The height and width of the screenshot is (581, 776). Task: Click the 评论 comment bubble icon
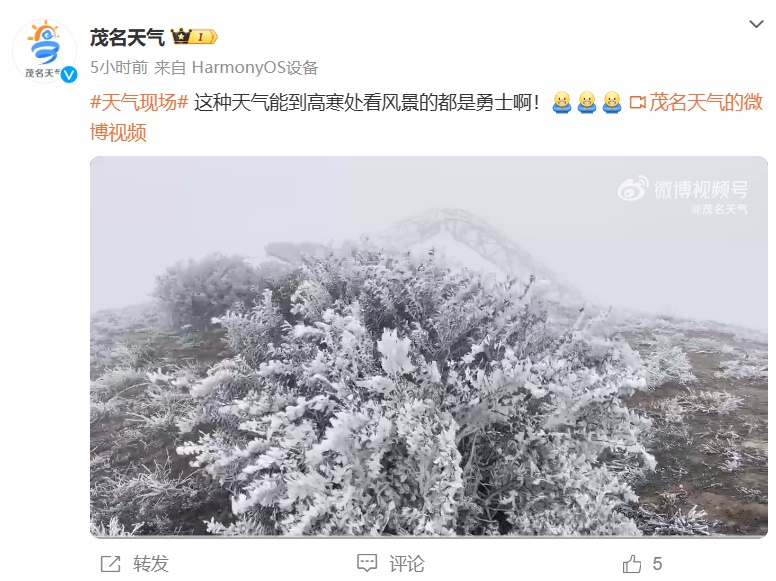[x=367, y=563]
